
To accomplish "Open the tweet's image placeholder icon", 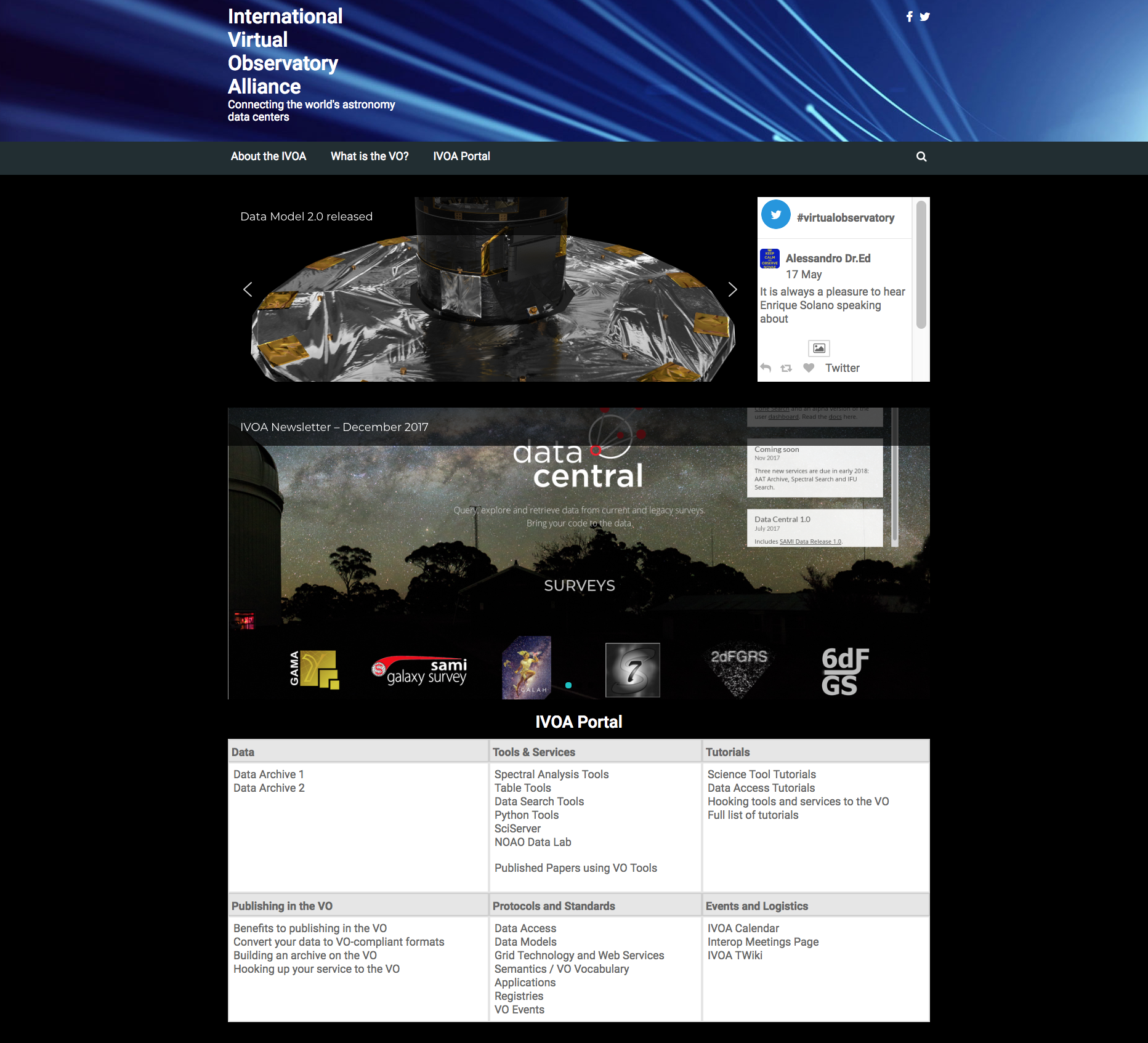I will [x=819, y=348].
